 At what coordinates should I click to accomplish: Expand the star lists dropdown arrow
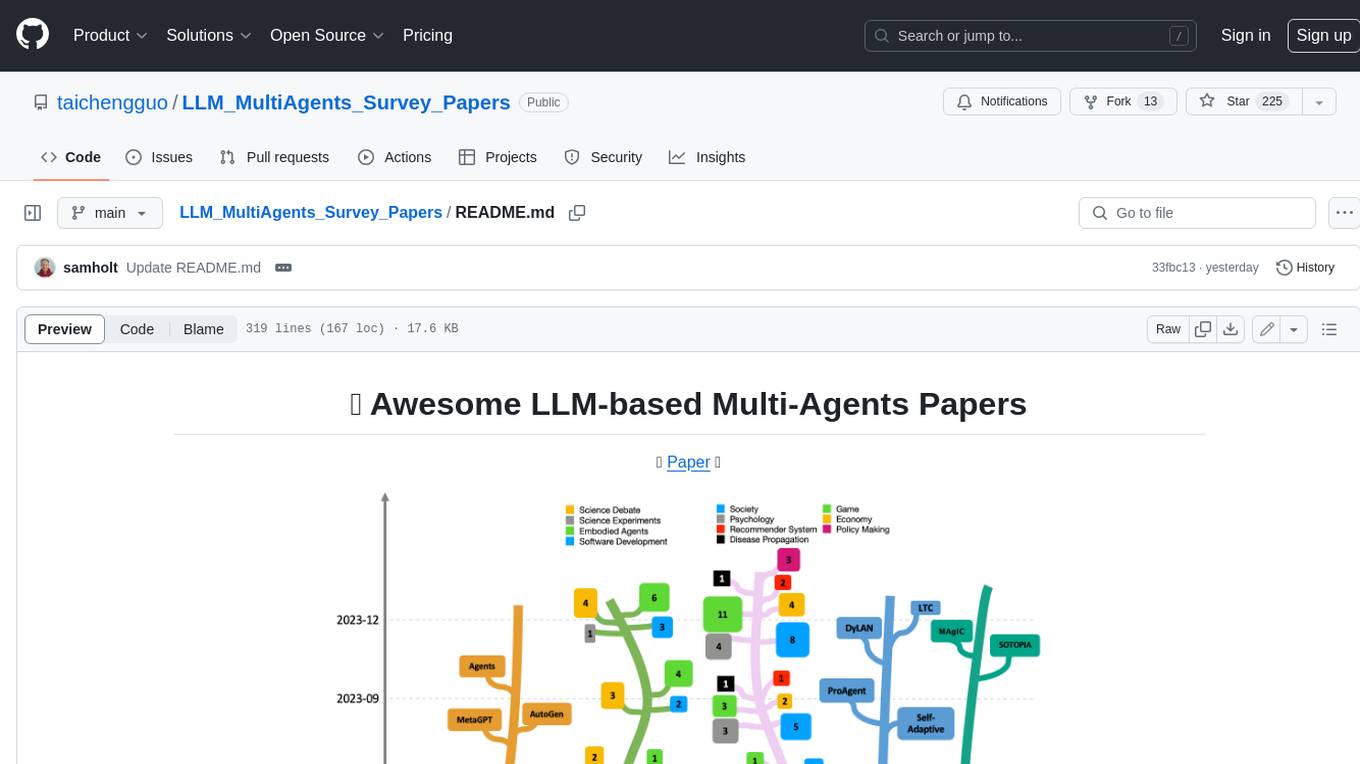[x=1319, y=102]
